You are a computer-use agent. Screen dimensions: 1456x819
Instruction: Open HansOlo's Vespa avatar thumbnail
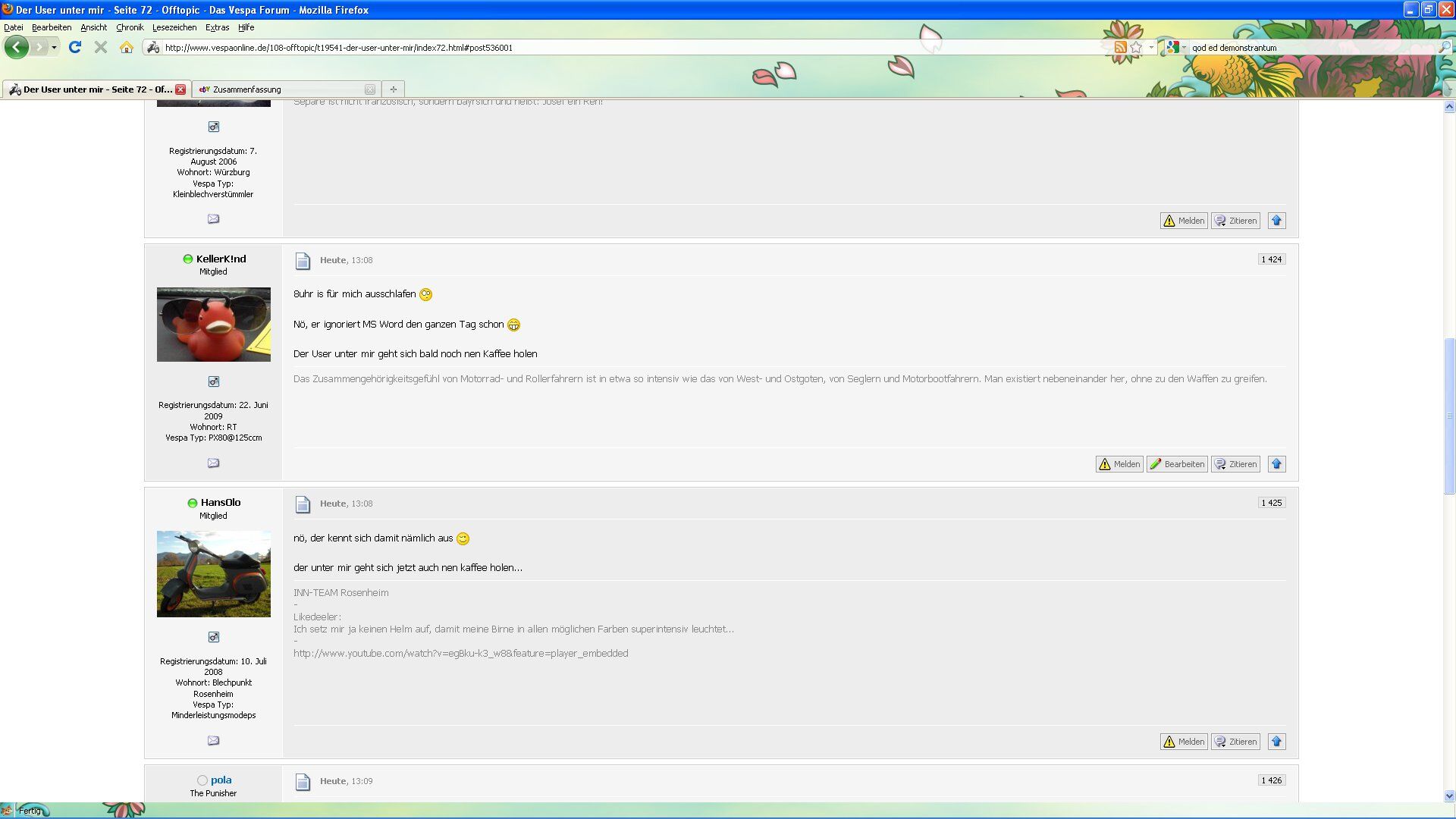pos(213,573)
